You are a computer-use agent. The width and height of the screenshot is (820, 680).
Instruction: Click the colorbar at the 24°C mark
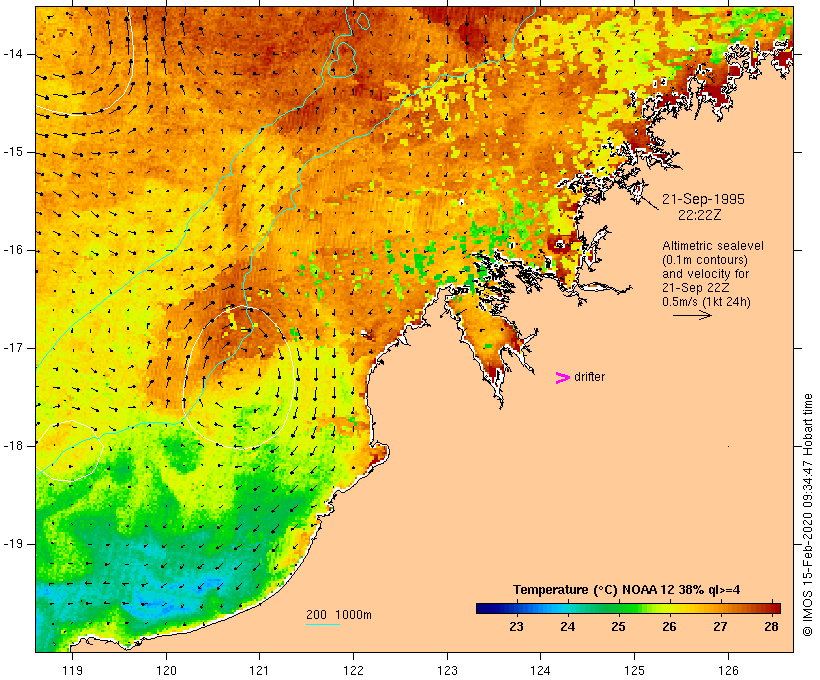click(x=567, y=608)
